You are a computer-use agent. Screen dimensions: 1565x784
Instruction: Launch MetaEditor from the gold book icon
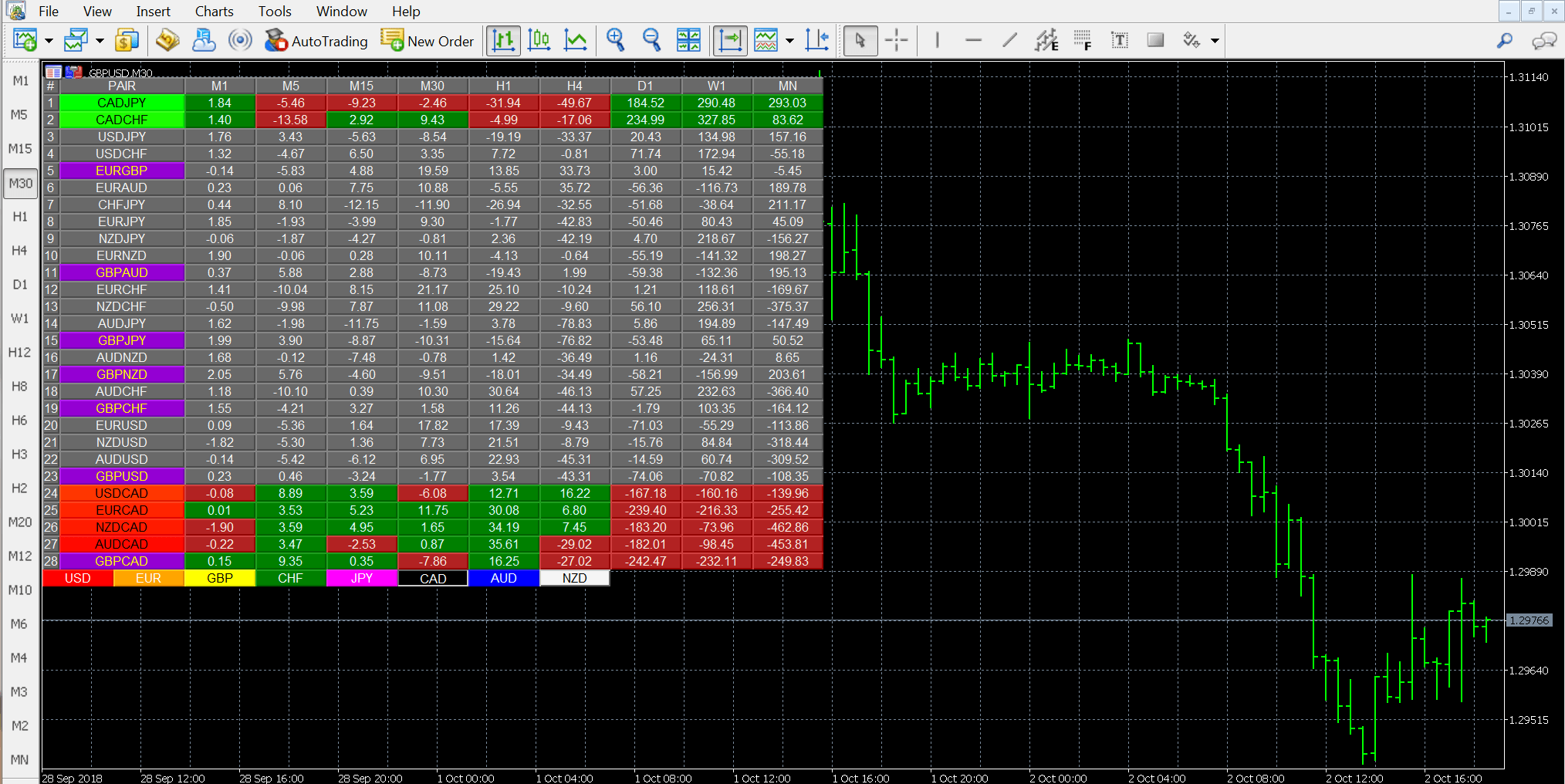tap(167, 40)
